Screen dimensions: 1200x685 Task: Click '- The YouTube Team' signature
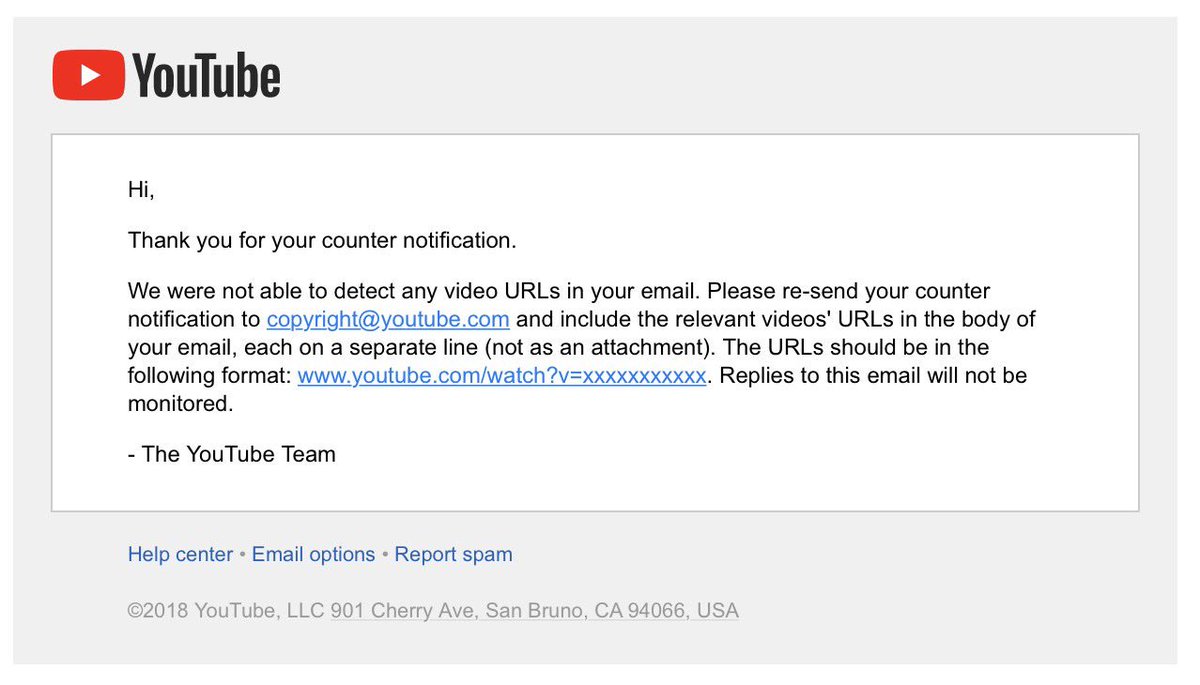[x=232, y=454]
